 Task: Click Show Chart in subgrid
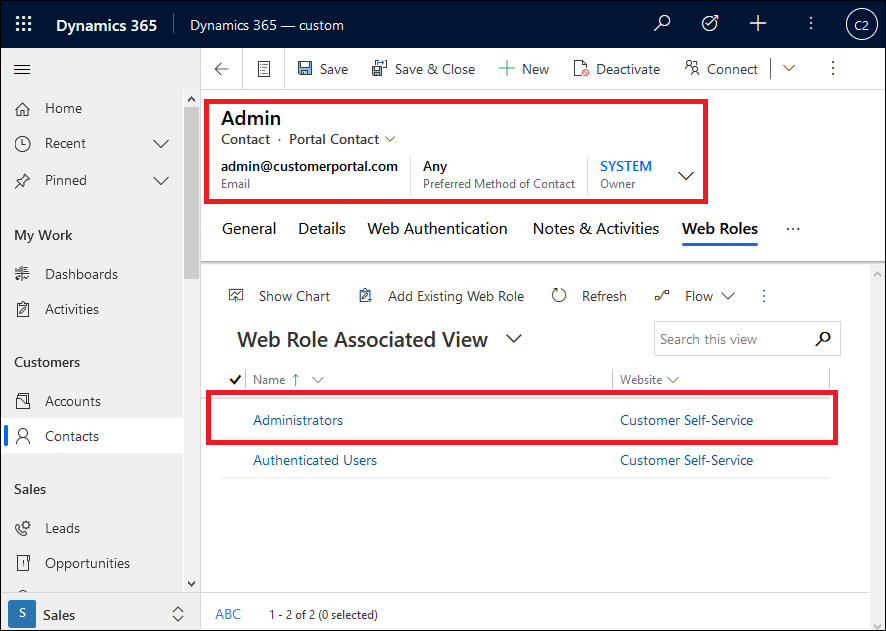point(279,296)
